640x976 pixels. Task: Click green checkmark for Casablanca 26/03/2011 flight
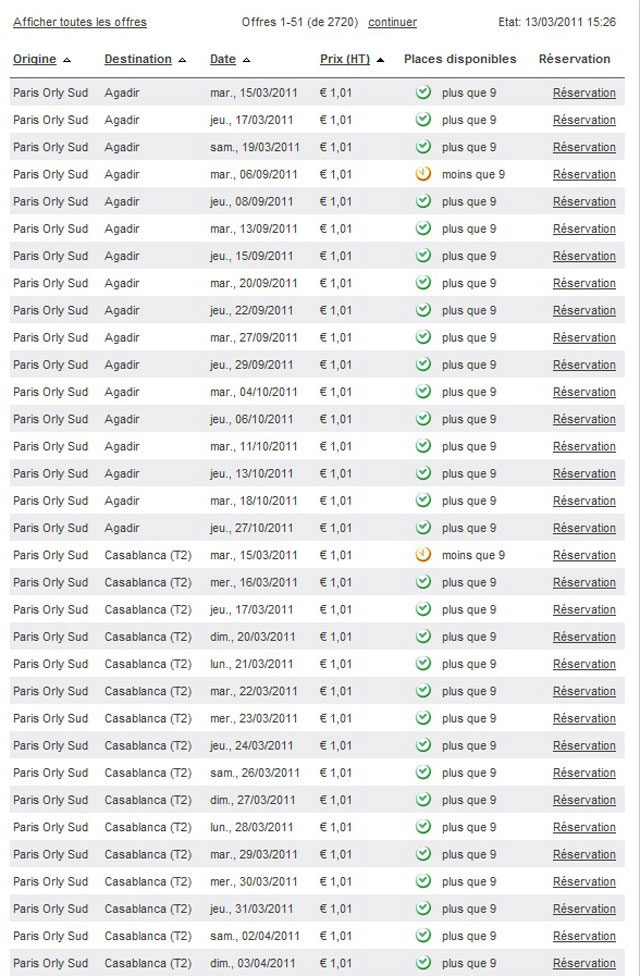pos(423,773)
